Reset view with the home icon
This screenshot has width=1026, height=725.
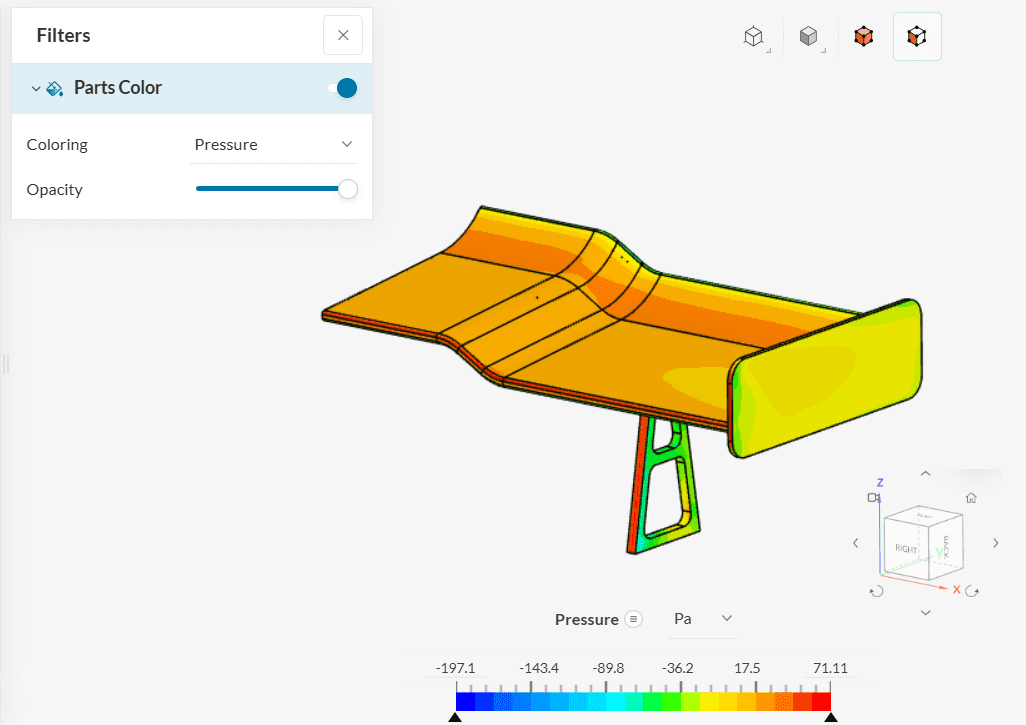click(970, 498)
